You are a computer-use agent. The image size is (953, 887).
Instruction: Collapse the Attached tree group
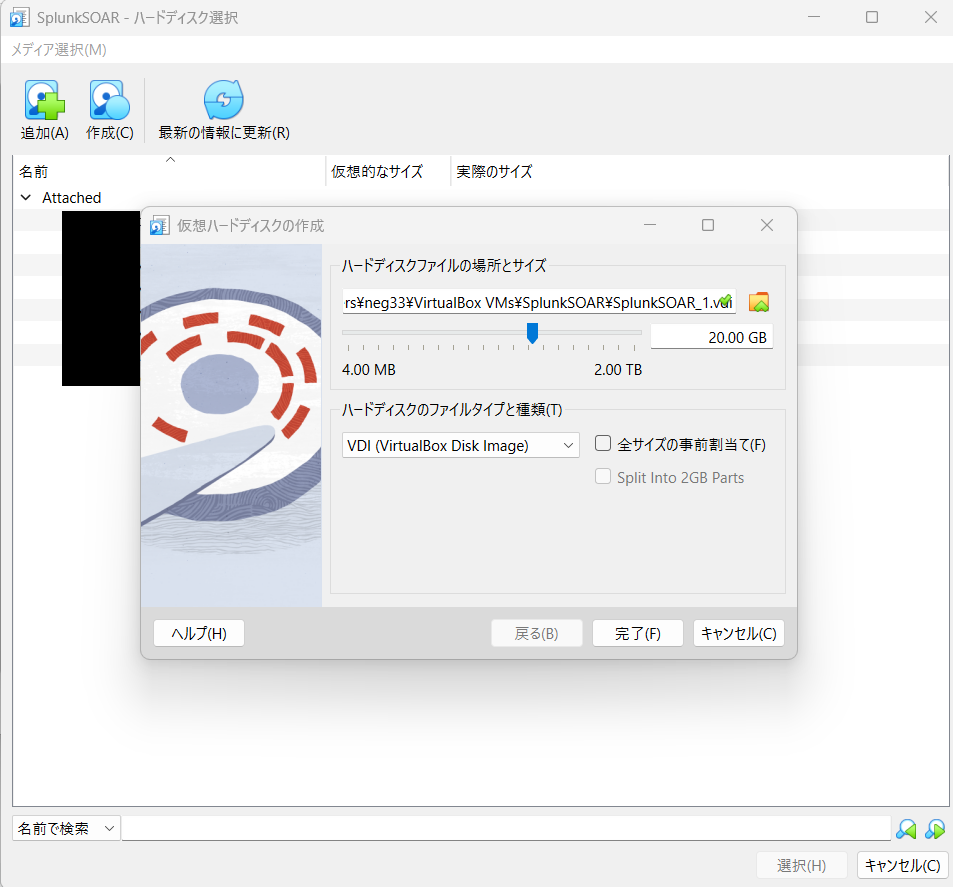[26, 198]
